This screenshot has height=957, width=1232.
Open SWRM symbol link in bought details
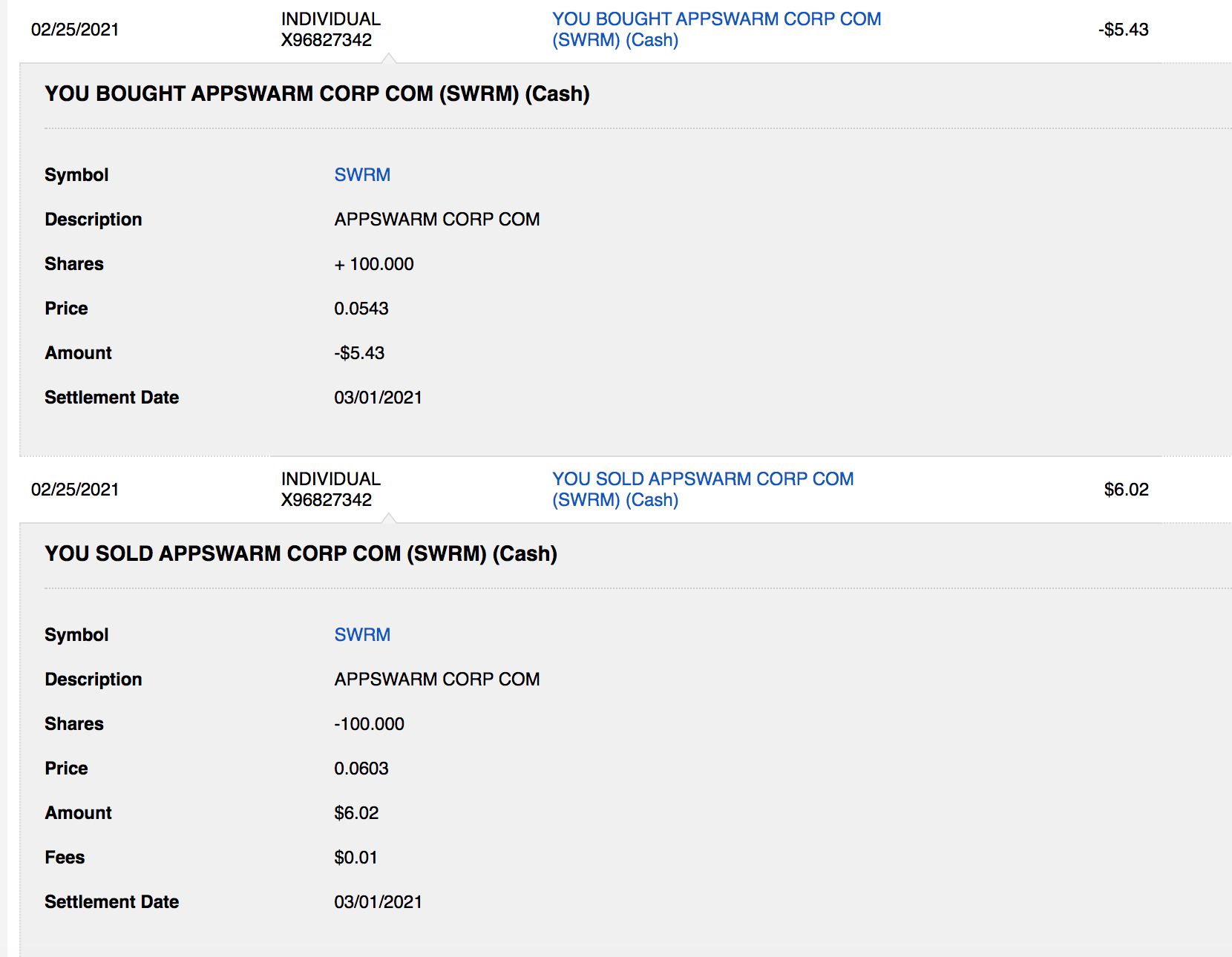pos(362,175)
